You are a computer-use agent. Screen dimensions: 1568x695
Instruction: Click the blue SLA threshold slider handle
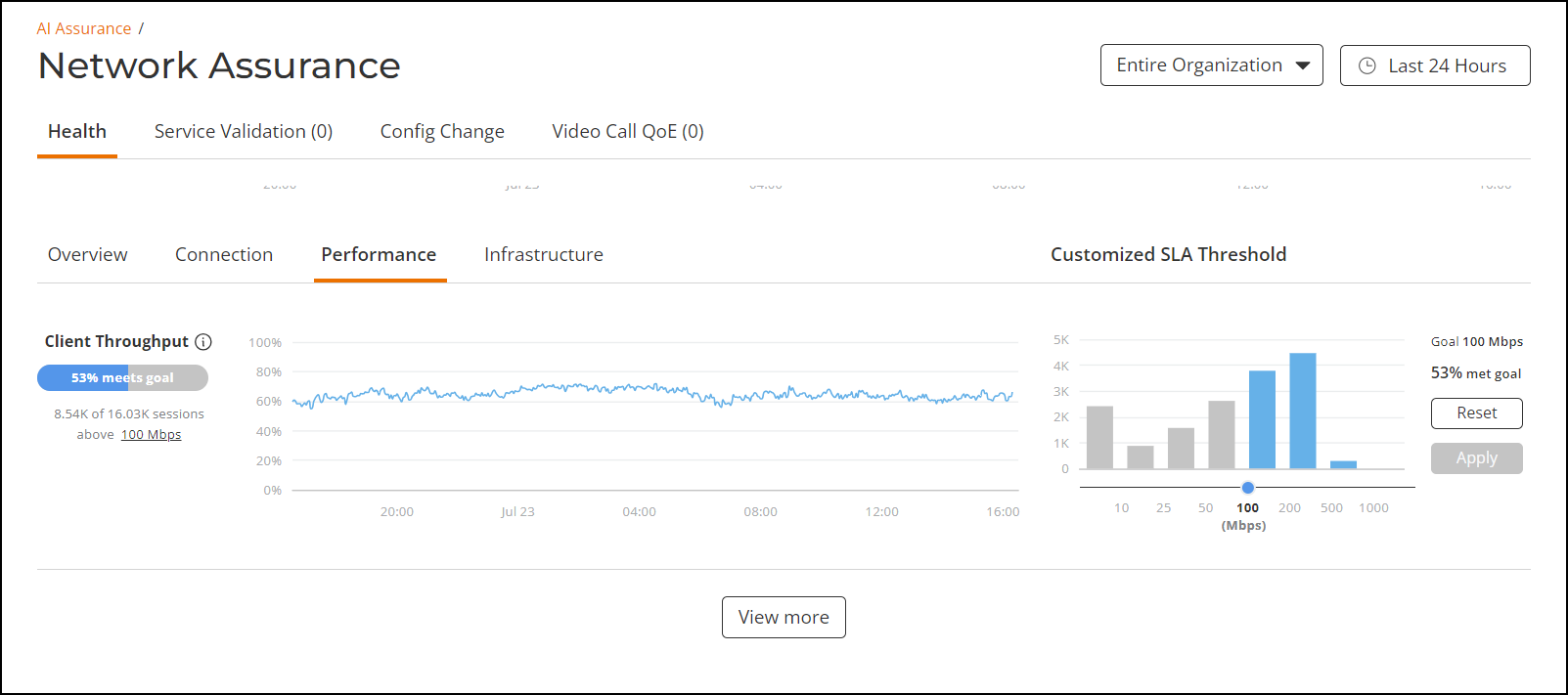[x=1247, y=487]
